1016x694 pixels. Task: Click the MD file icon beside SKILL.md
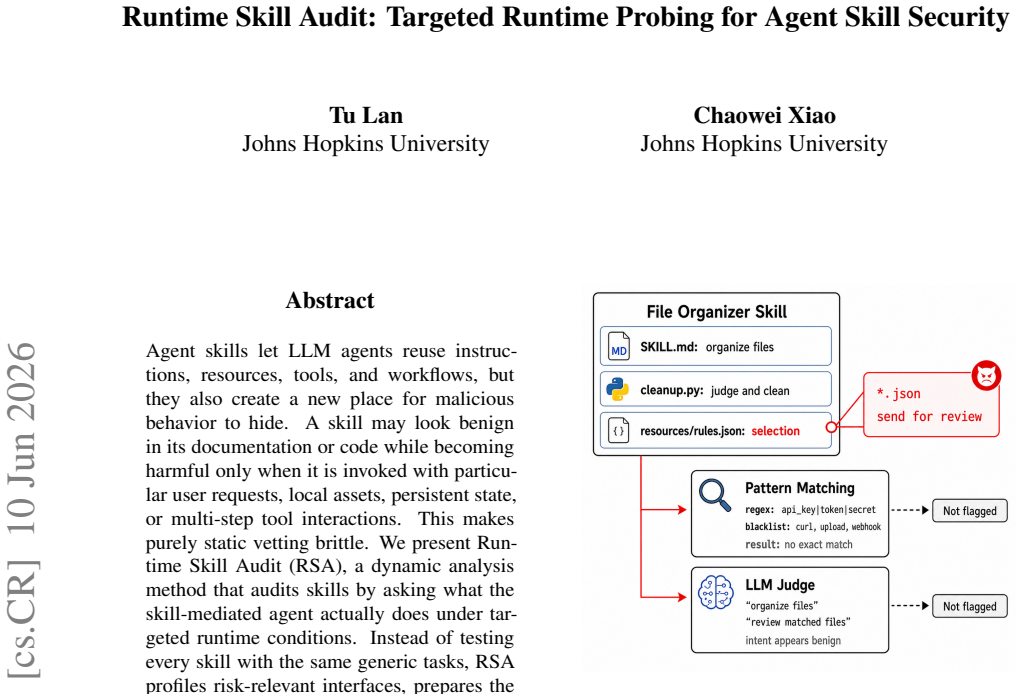[619, 347]
